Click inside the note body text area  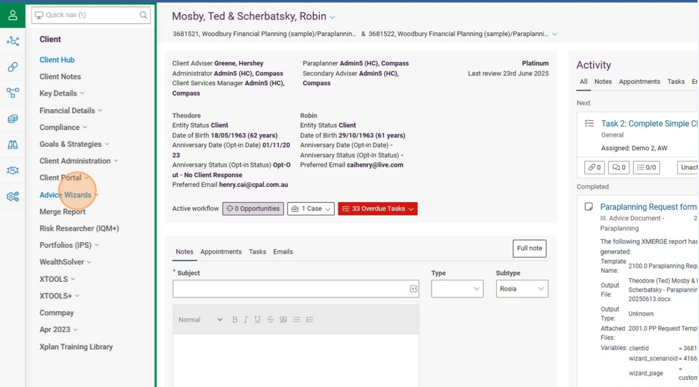coord(296,360)
